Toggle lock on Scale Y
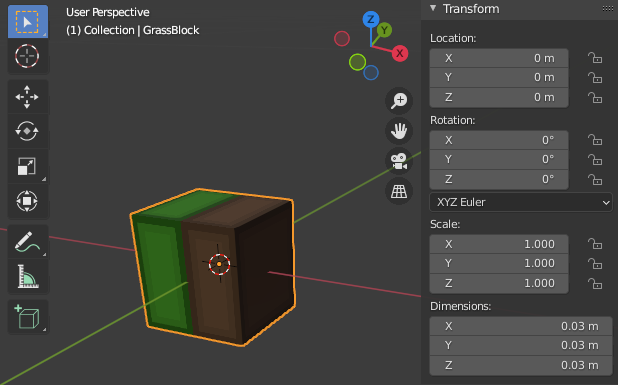This screenshot has height=385, width=618. point(595,263)
